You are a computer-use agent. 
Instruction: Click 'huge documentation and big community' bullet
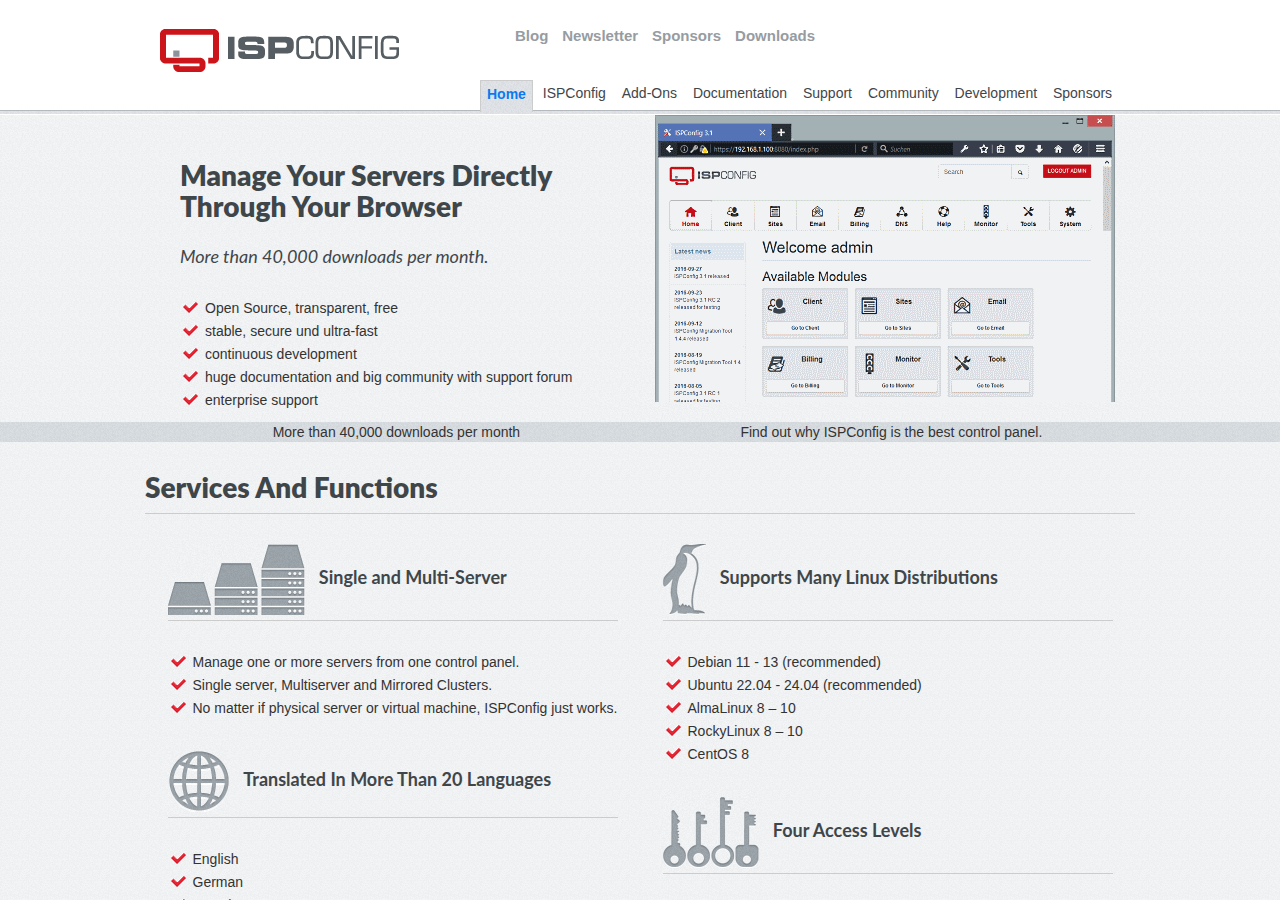[x=388, y=377]
